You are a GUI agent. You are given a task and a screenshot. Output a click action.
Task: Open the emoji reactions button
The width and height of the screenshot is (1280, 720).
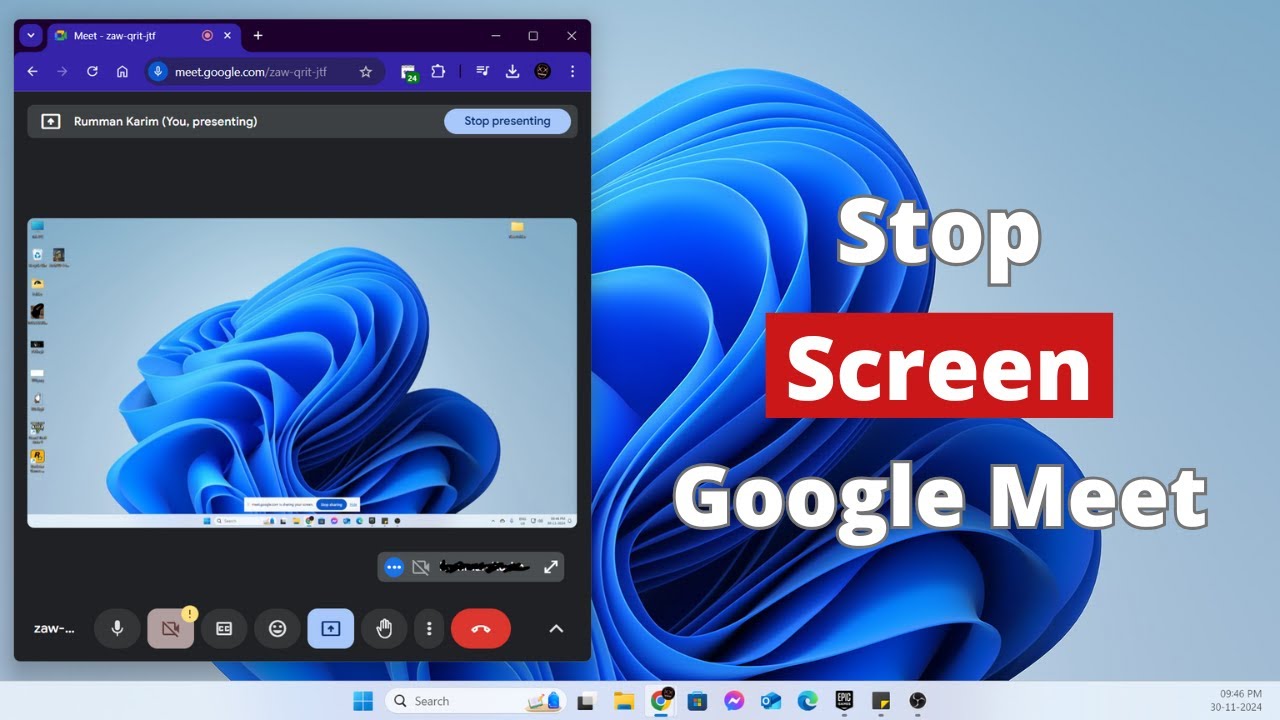277,629
